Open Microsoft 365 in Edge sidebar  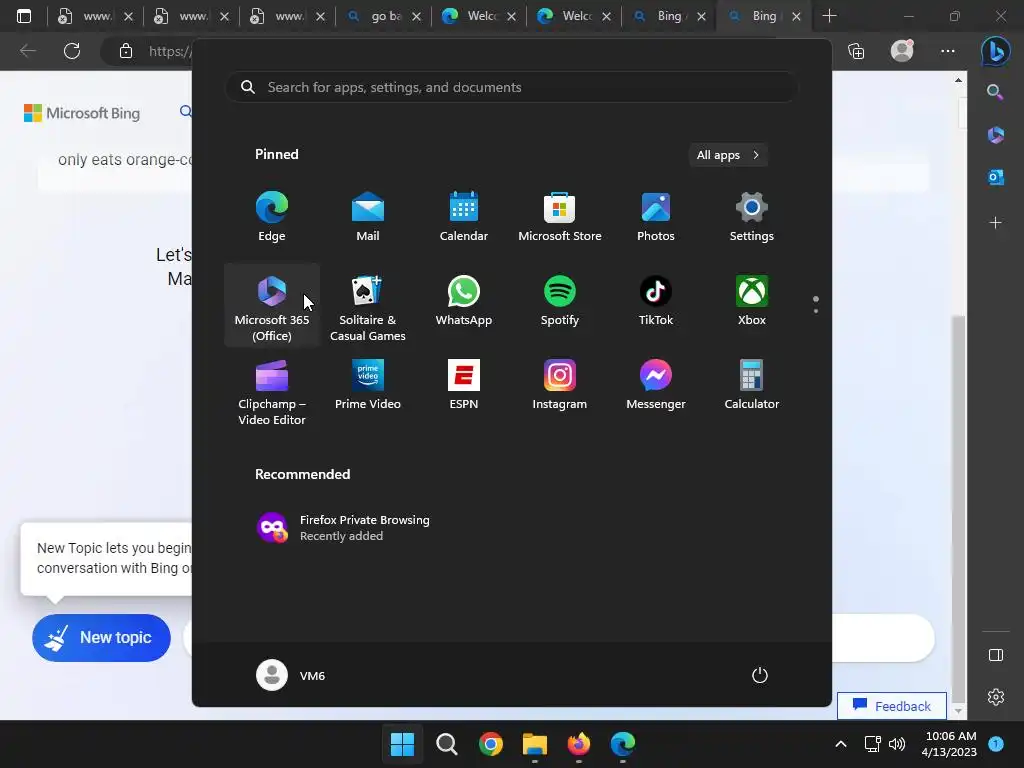[x=995, y=135]
